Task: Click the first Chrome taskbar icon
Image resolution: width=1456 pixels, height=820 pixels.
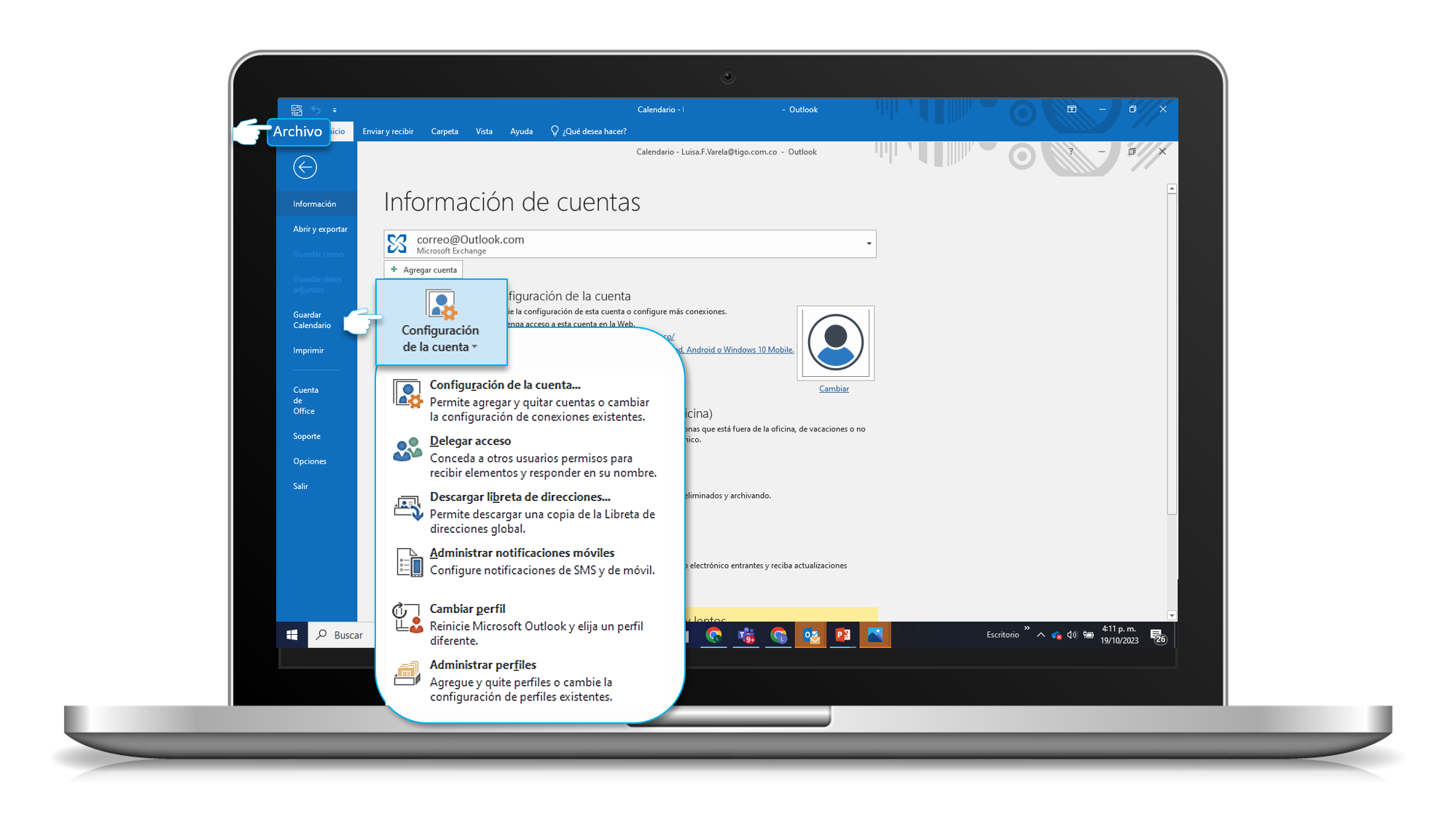Action: (713, 636)
